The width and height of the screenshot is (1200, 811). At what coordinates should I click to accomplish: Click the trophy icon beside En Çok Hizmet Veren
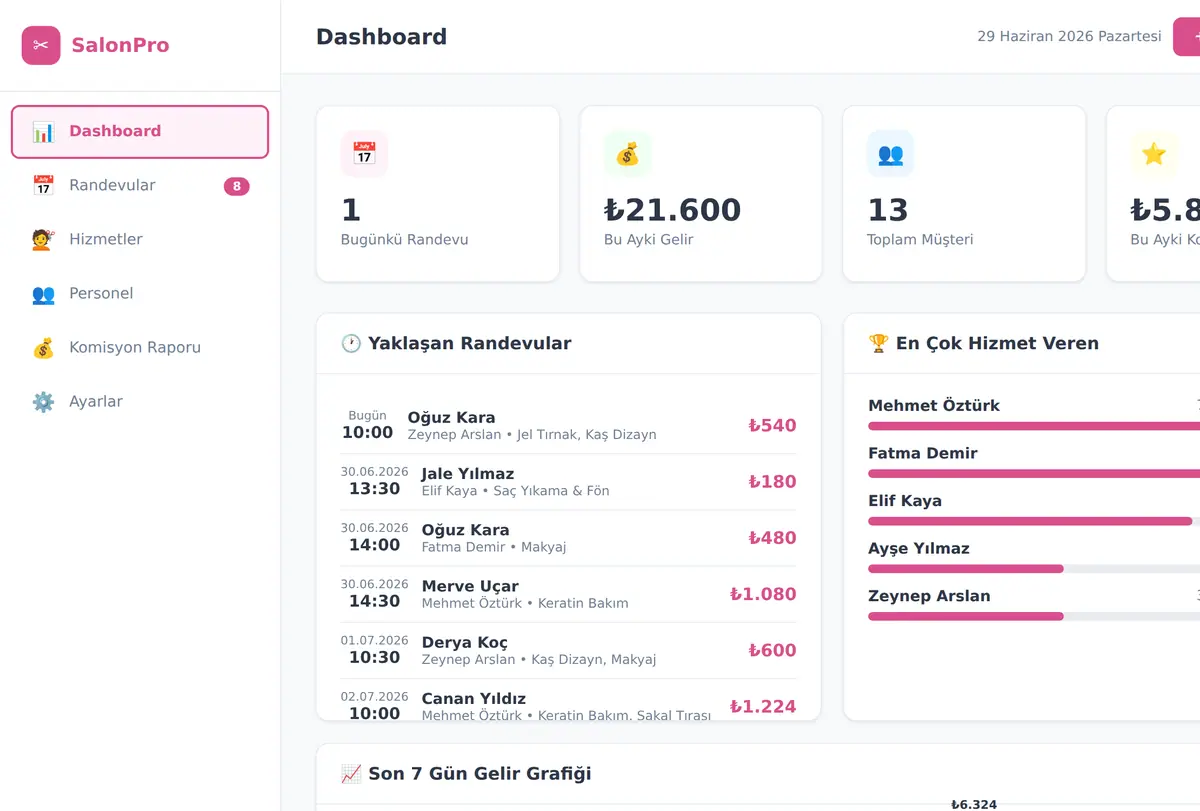click(878, 343)
